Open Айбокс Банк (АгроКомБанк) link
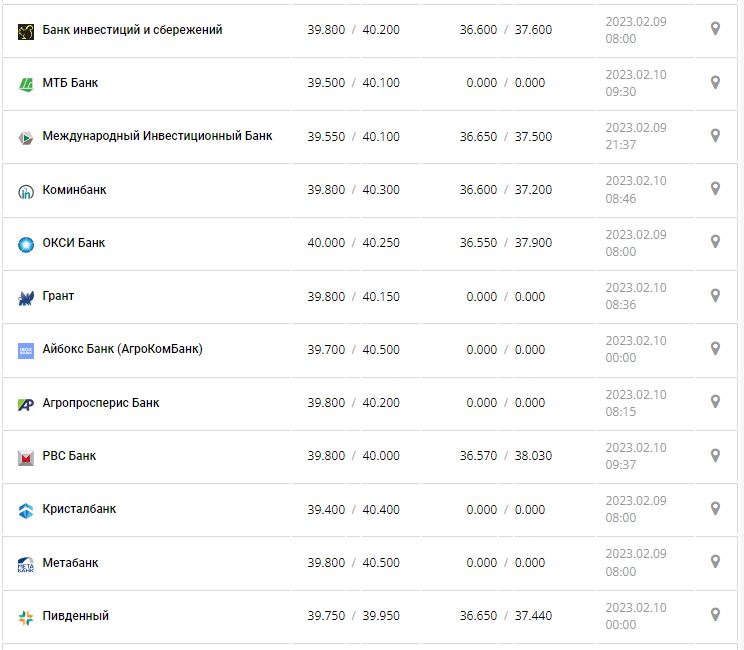 122,349
